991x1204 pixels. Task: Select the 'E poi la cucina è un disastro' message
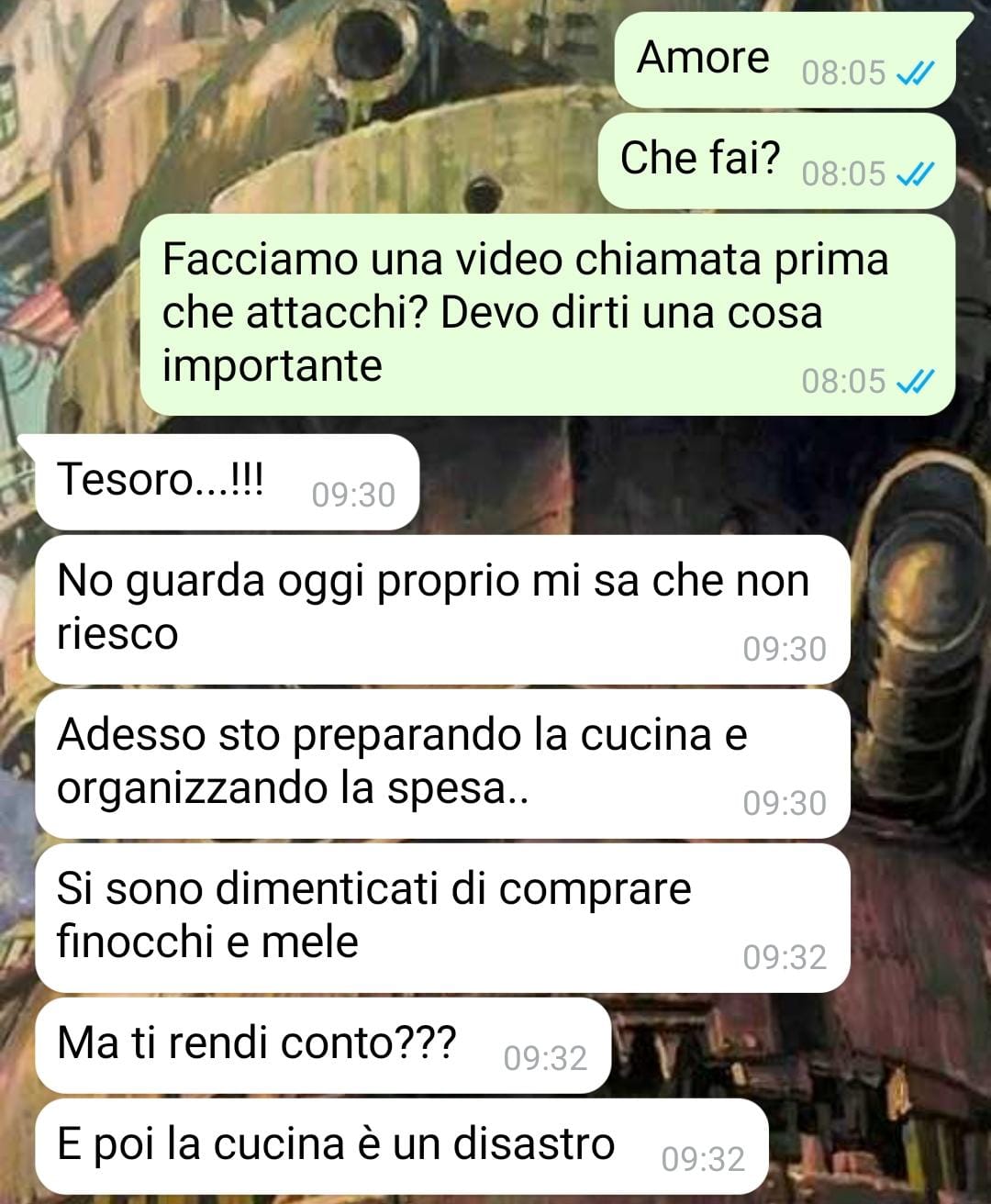point(402,1147)
